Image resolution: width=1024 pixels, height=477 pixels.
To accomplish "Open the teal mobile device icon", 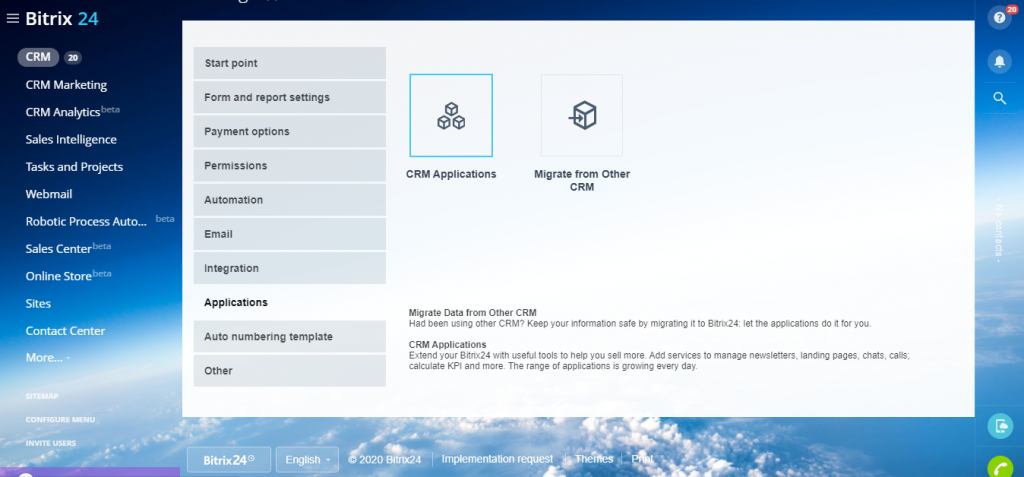I will click(999, 426).
